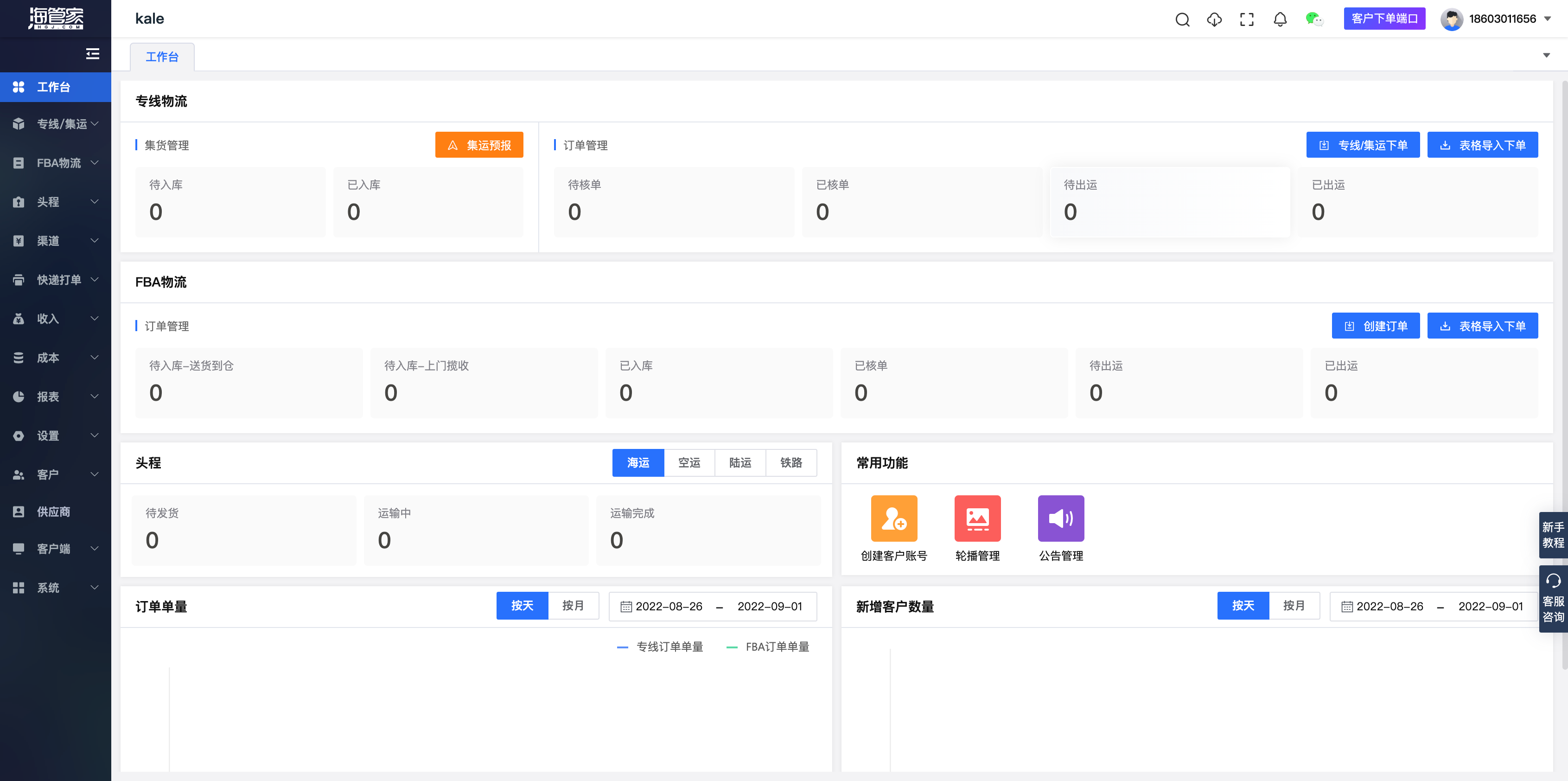
Task: Click the 工作台 sidebar grid icon
Action: pos(19,87)
